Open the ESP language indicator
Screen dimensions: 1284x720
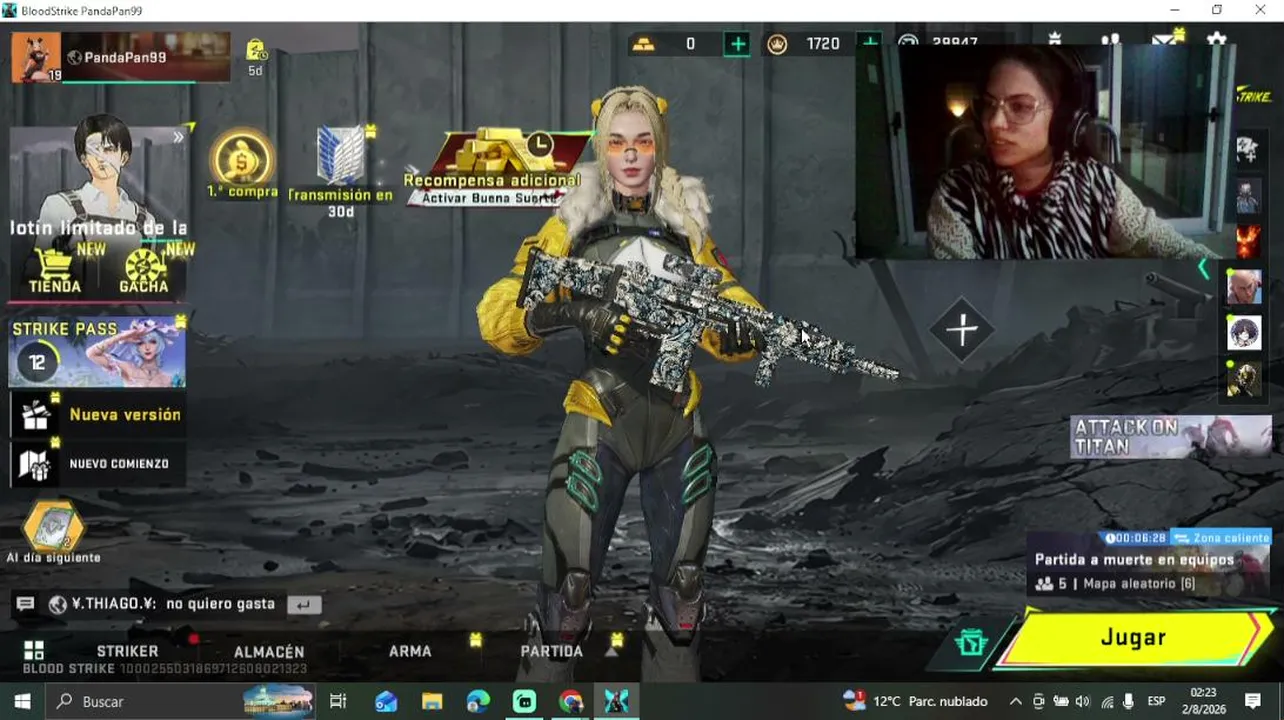(1156, 701)
